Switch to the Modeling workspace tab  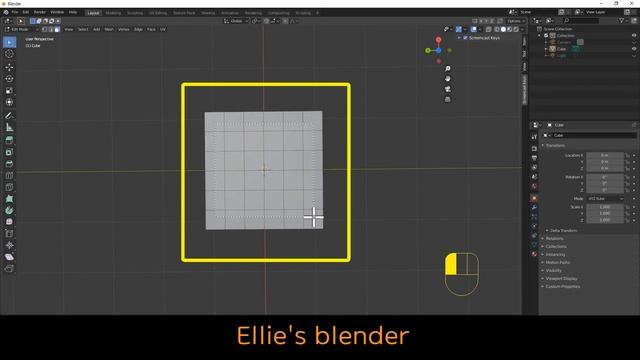[113, 13]
